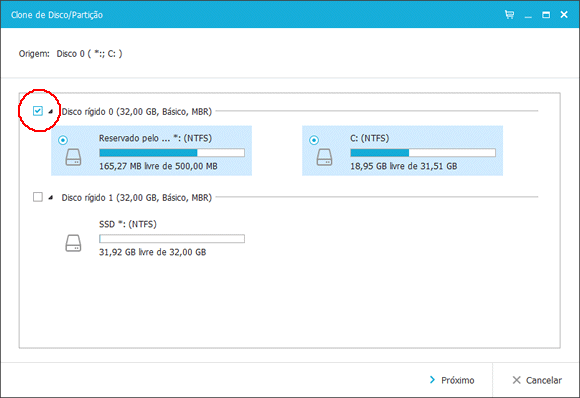Screen dimensions: 580x398
Task: Click the Reservado pelo usage bar
Action: (172, 153)
